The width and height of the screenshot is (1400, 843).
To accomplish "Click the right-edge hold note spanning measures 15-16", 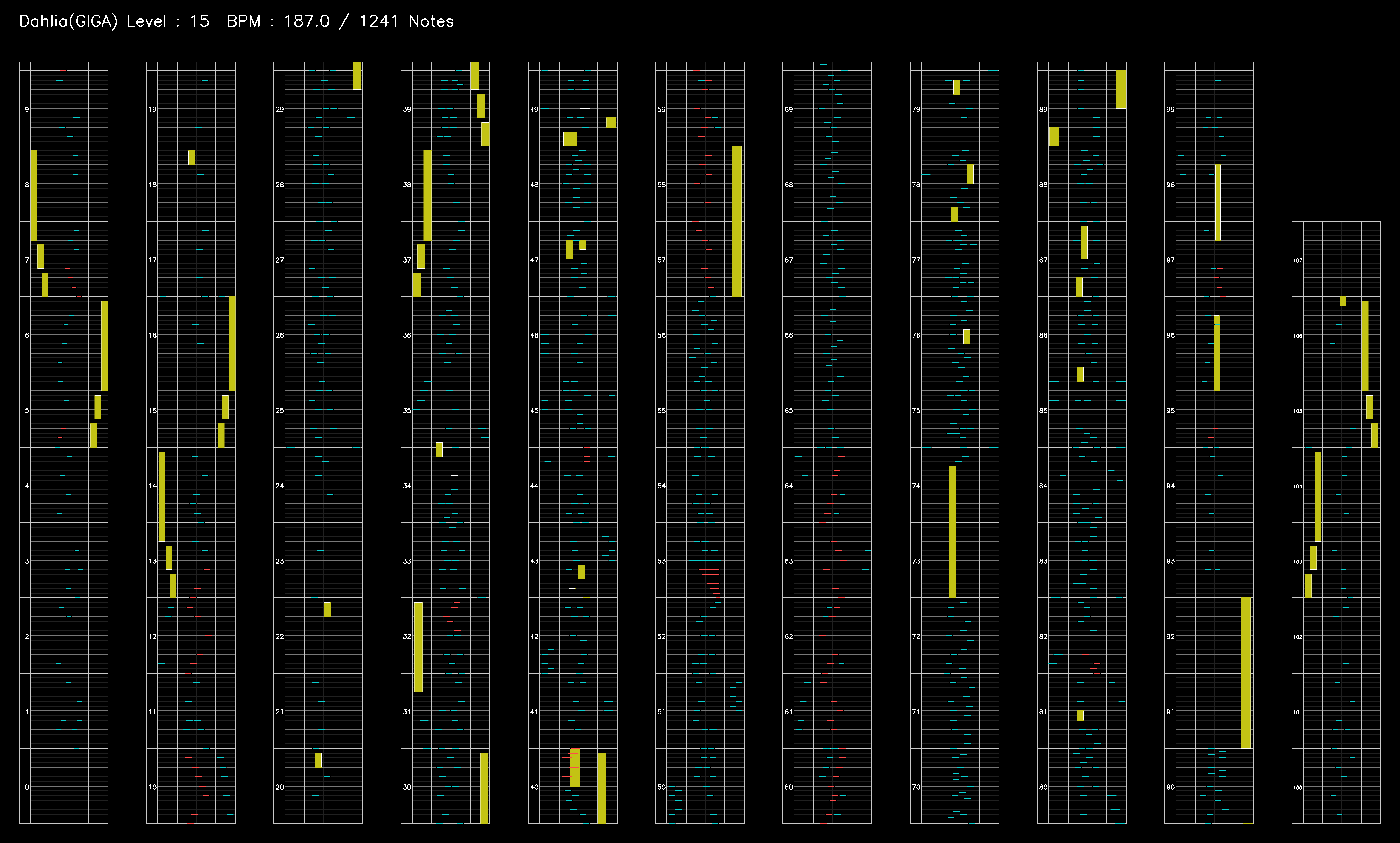I will pos(232,343).
